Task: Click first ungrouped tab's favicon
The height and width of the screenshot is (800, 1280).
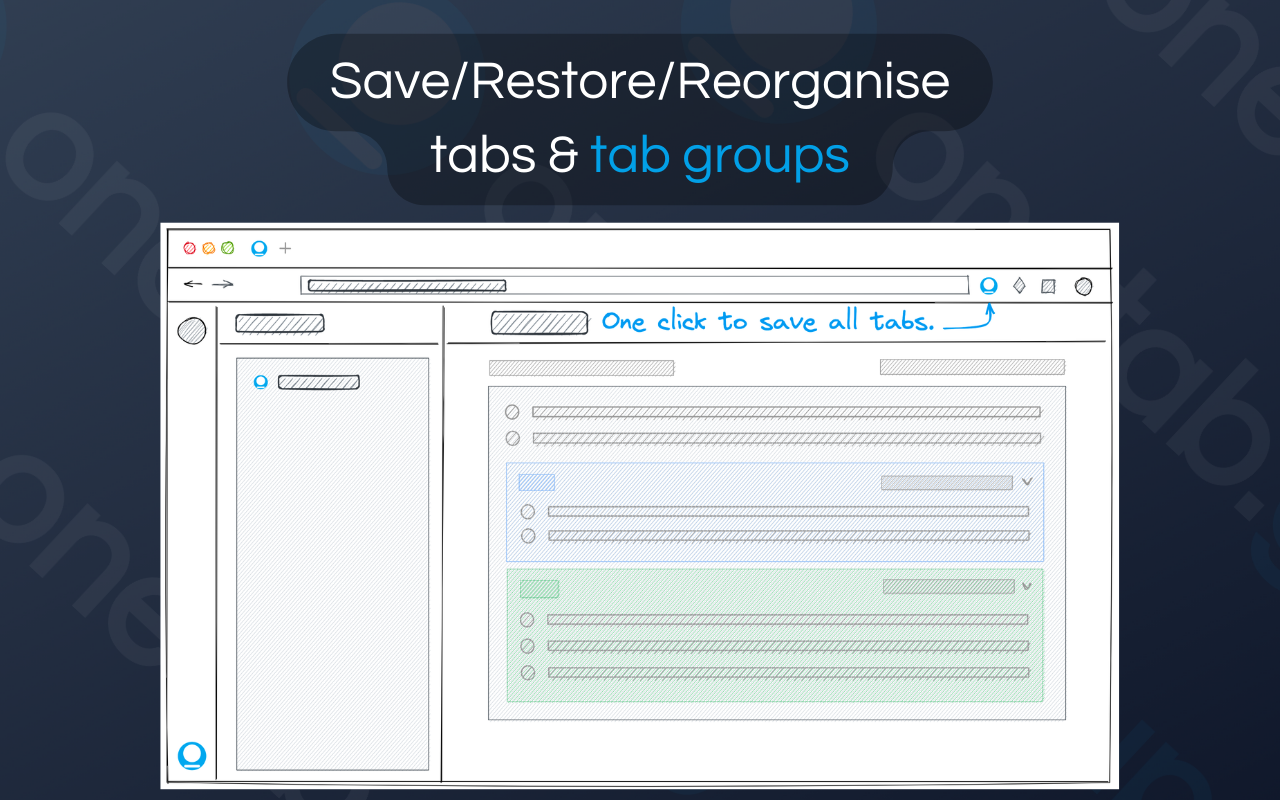Action: 512,411
